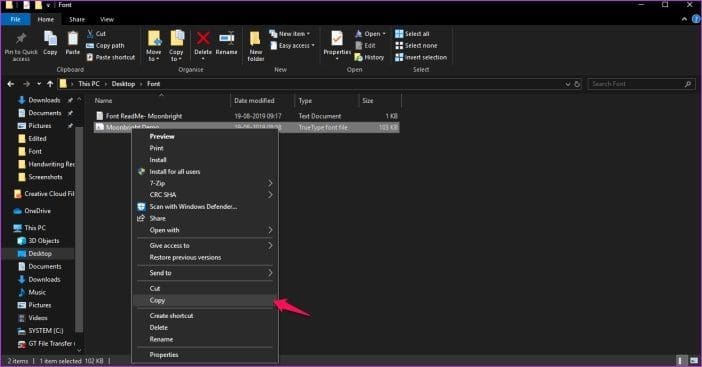Open the New item dropdown
Viewport: 702px width, 367px height.
tap(290, 34)
